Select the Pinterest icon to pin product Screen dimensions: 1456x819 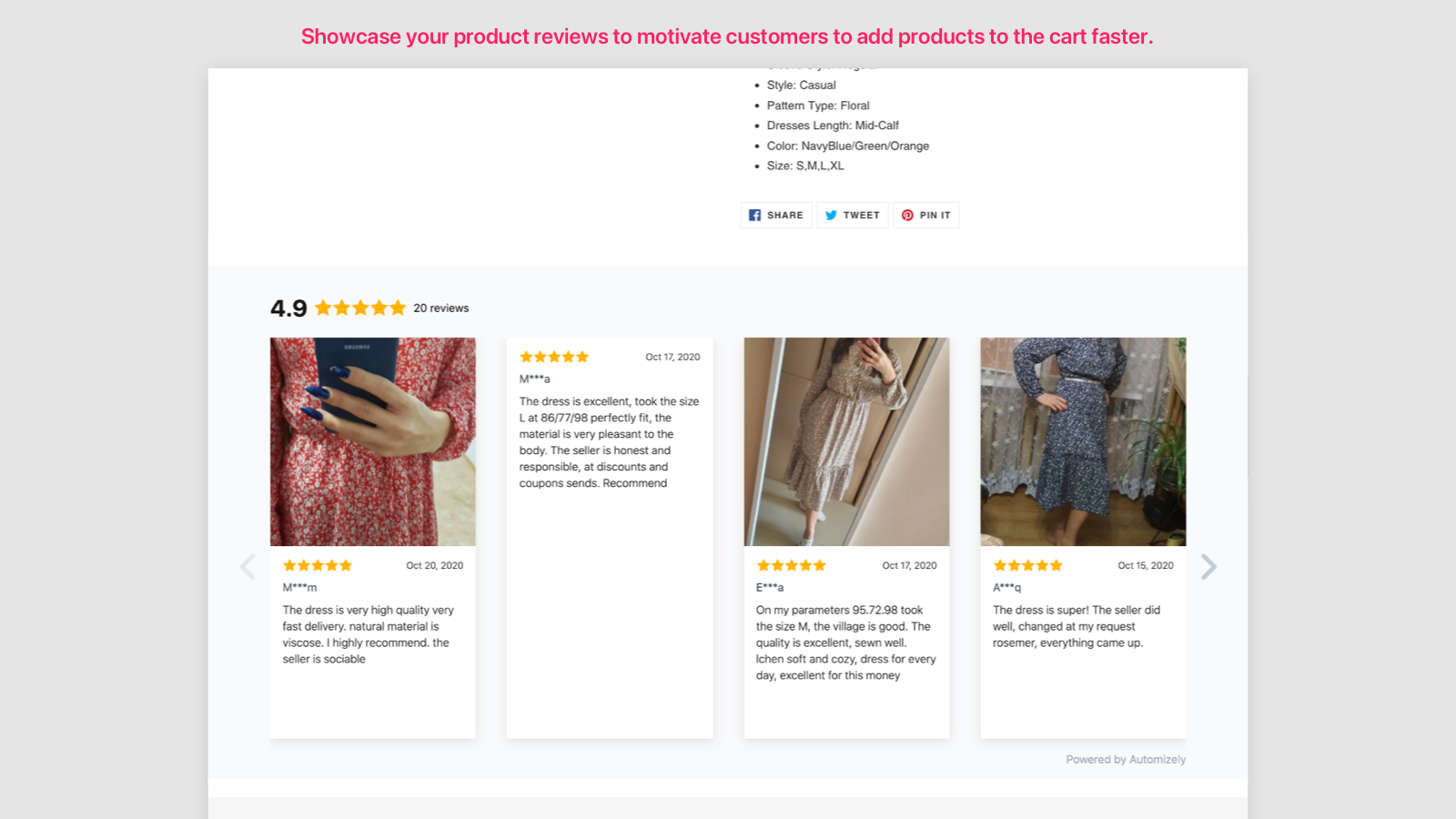[x=907, y=215]
